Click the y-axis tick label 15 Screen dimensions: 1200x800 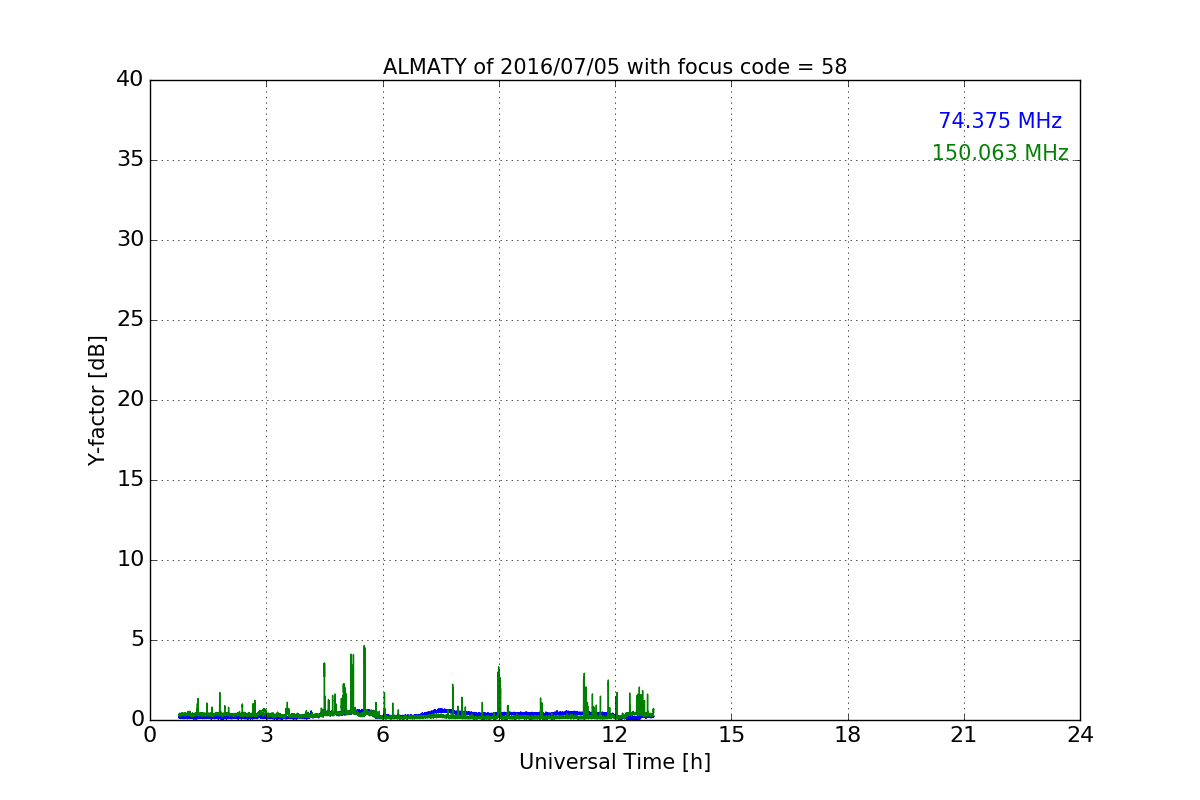130,480
